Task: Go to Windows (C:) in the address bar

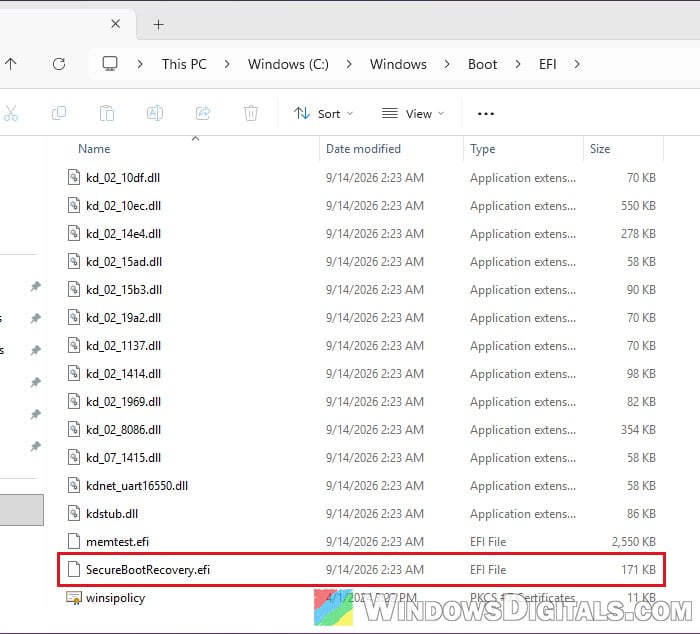Action: tap(288, 64)
